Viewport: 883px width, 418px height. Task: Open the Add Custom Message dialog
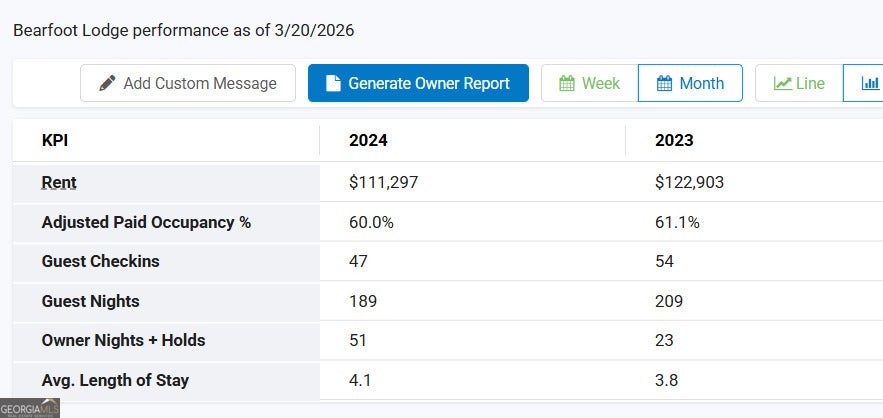(x=188, y=83)
